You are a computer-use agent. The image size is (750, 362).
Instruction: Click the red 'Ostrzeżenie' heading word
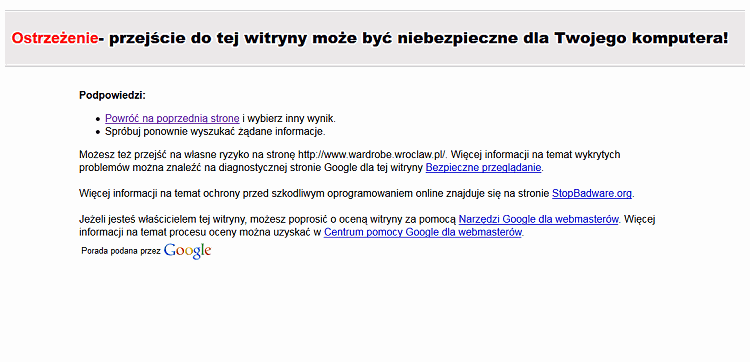pyautogui.click(x=55, y=38)
